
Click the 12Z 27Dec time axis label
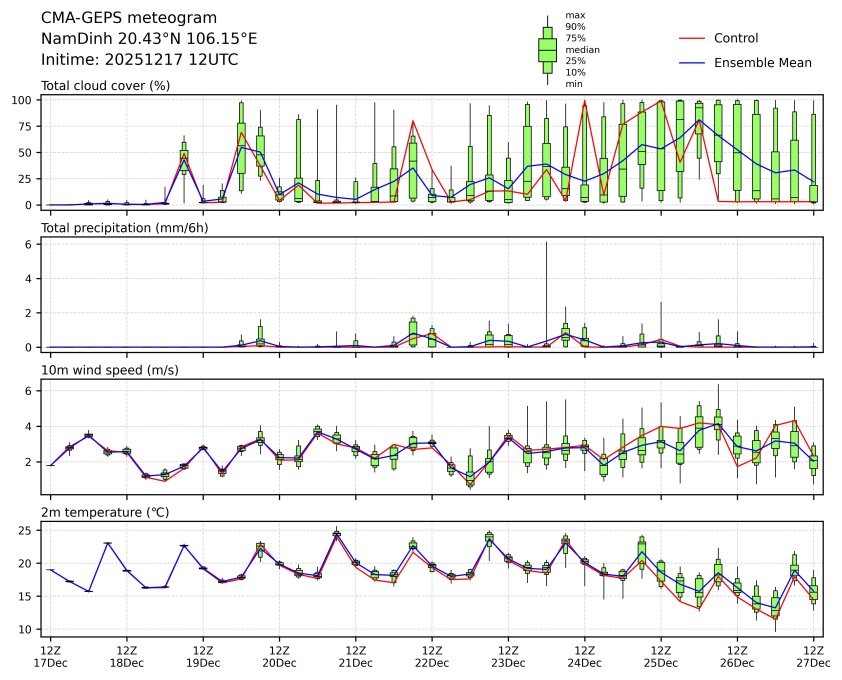[x=813, y=655]
